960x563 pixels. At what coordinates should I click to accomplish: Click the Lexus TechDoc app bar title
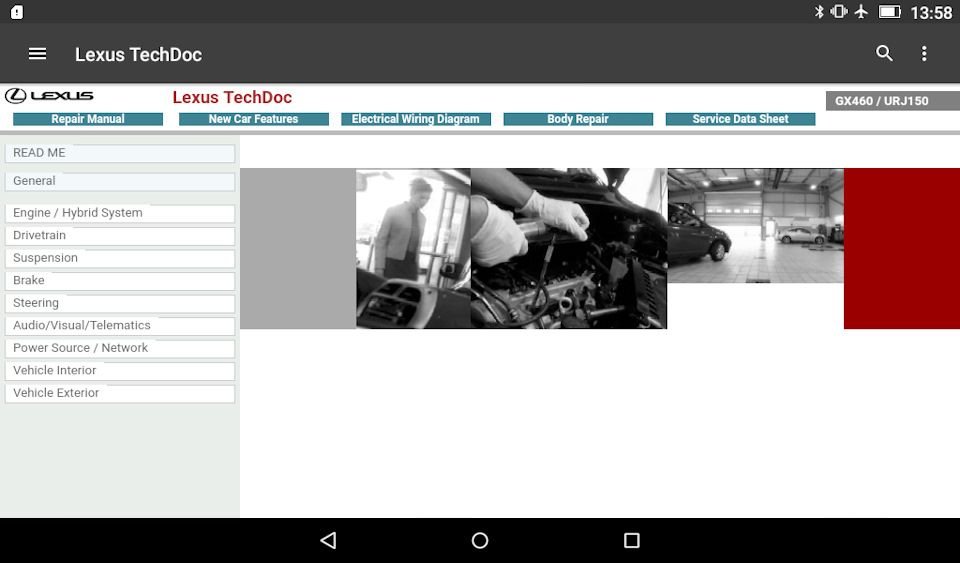pos(138,54)
